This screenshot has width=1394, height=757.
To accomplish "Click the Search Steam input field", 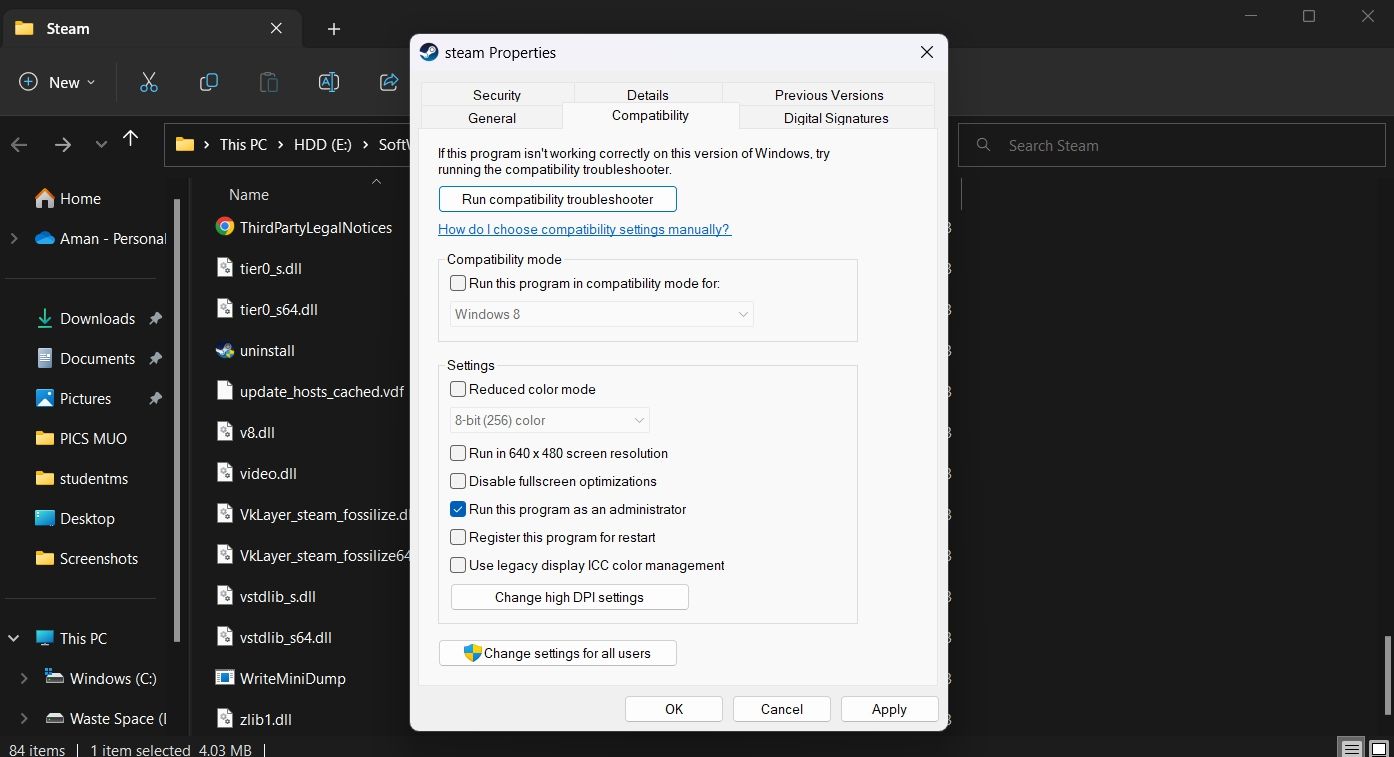I will click(1172, 145).
